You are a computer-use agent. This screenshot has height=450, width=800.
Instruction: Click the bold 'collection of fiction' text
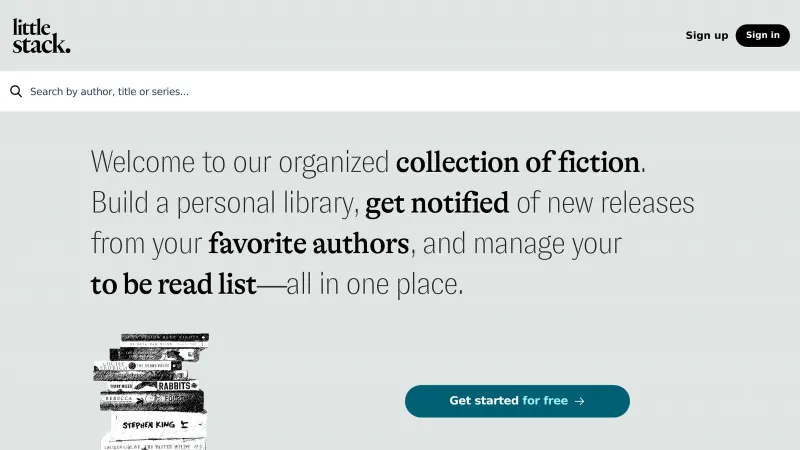click(517, 162)
